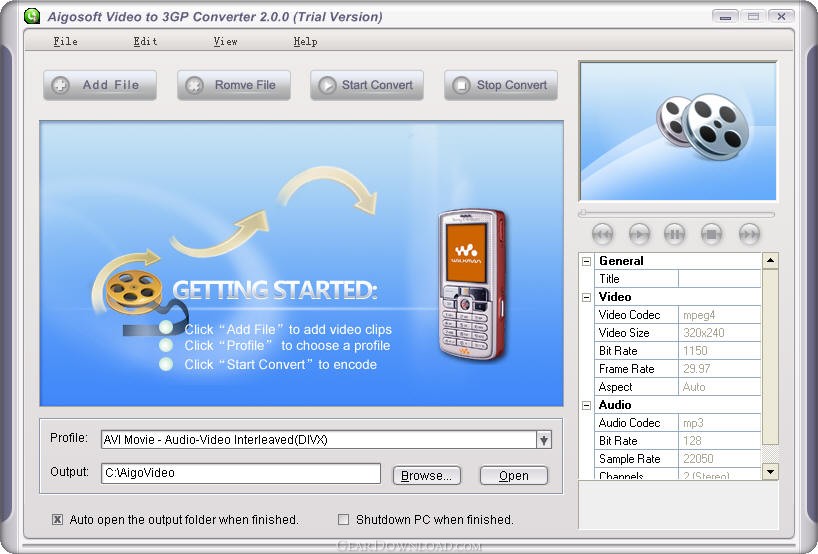Screen dimensions: 818x554
Task: Click the preview seek slider
Action: [x=677, y=213]
